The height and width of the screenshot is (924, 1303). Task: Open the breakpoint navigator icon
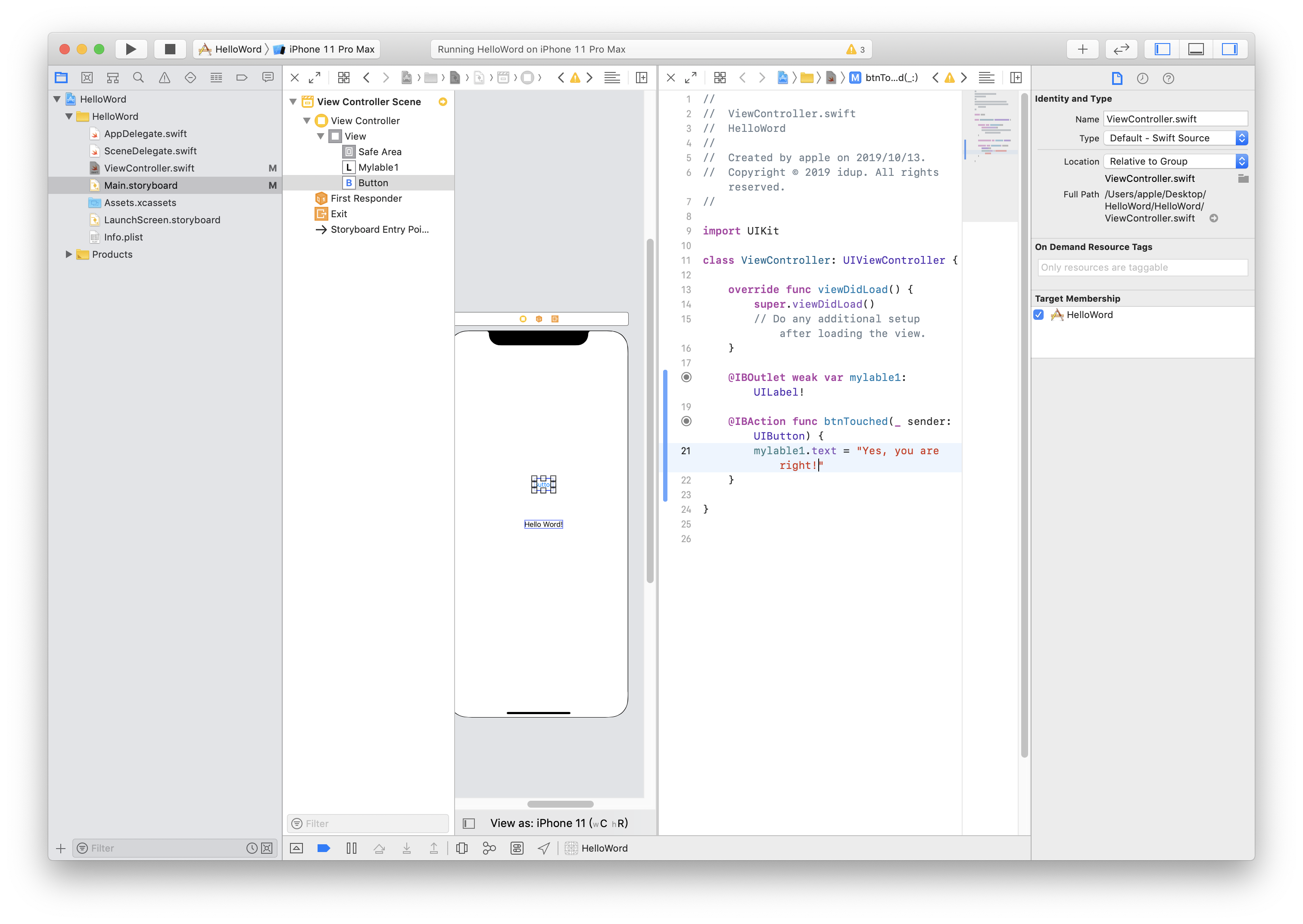(x=242, y=78)
